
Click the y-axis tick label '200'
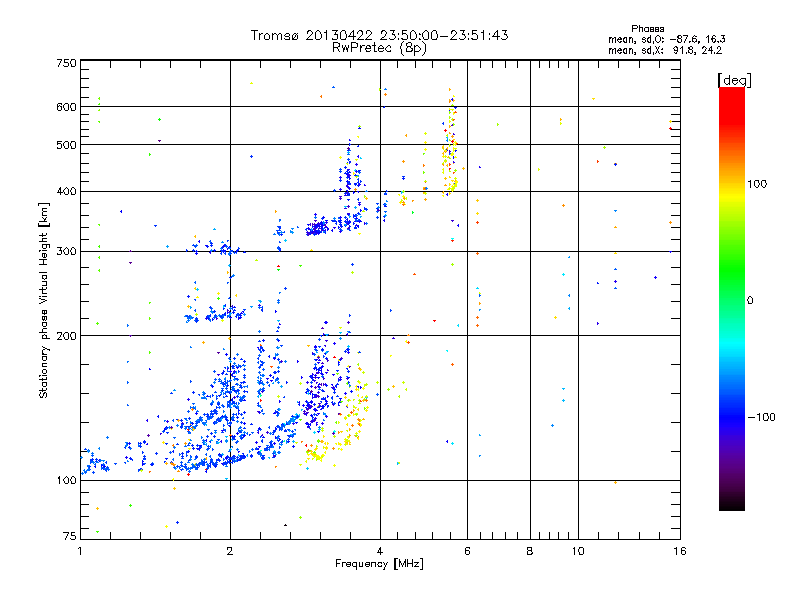[66, 336]
